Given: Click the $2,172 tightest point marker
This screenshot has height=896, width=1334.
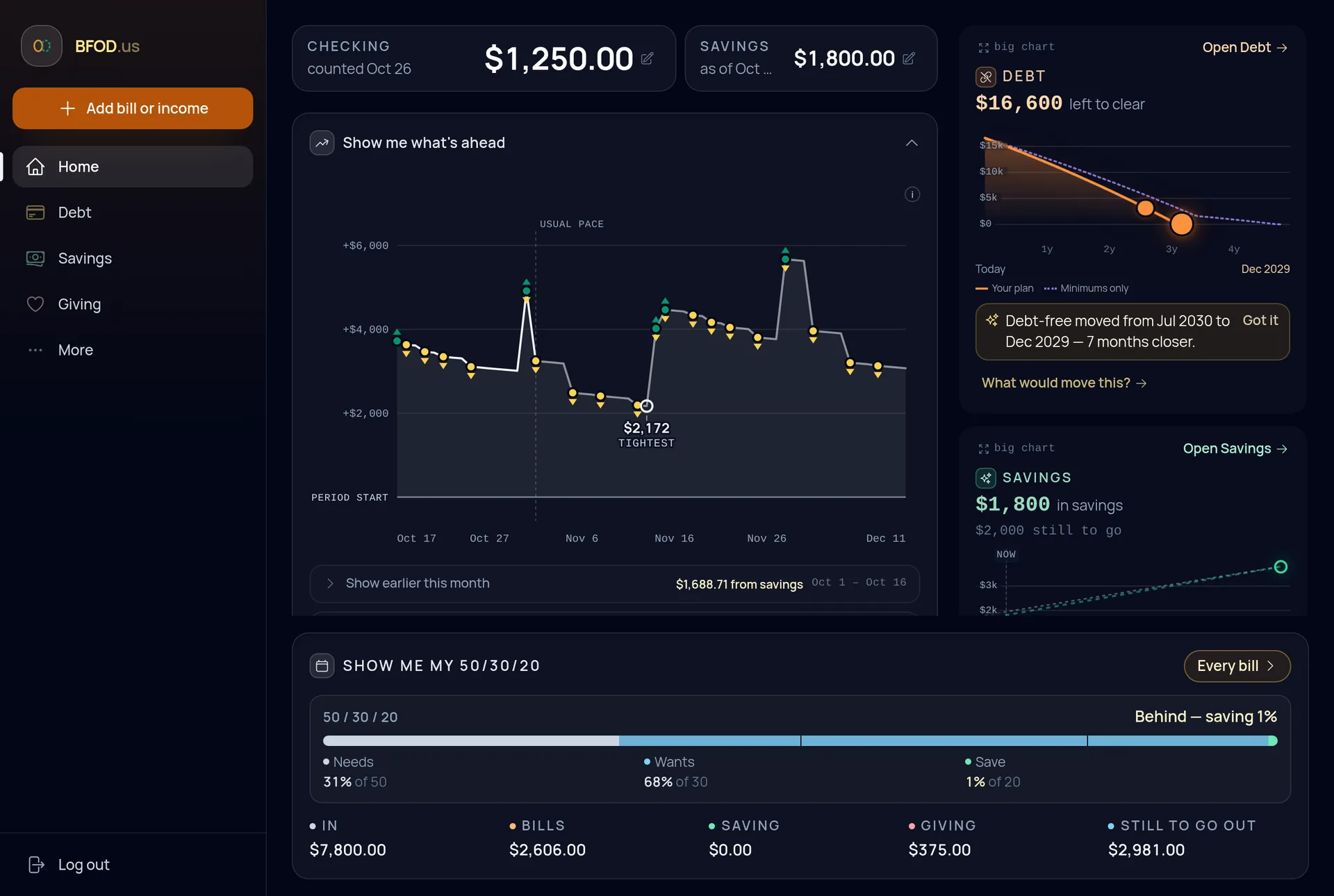Looking at the screenshot, I should pos(647,406).
